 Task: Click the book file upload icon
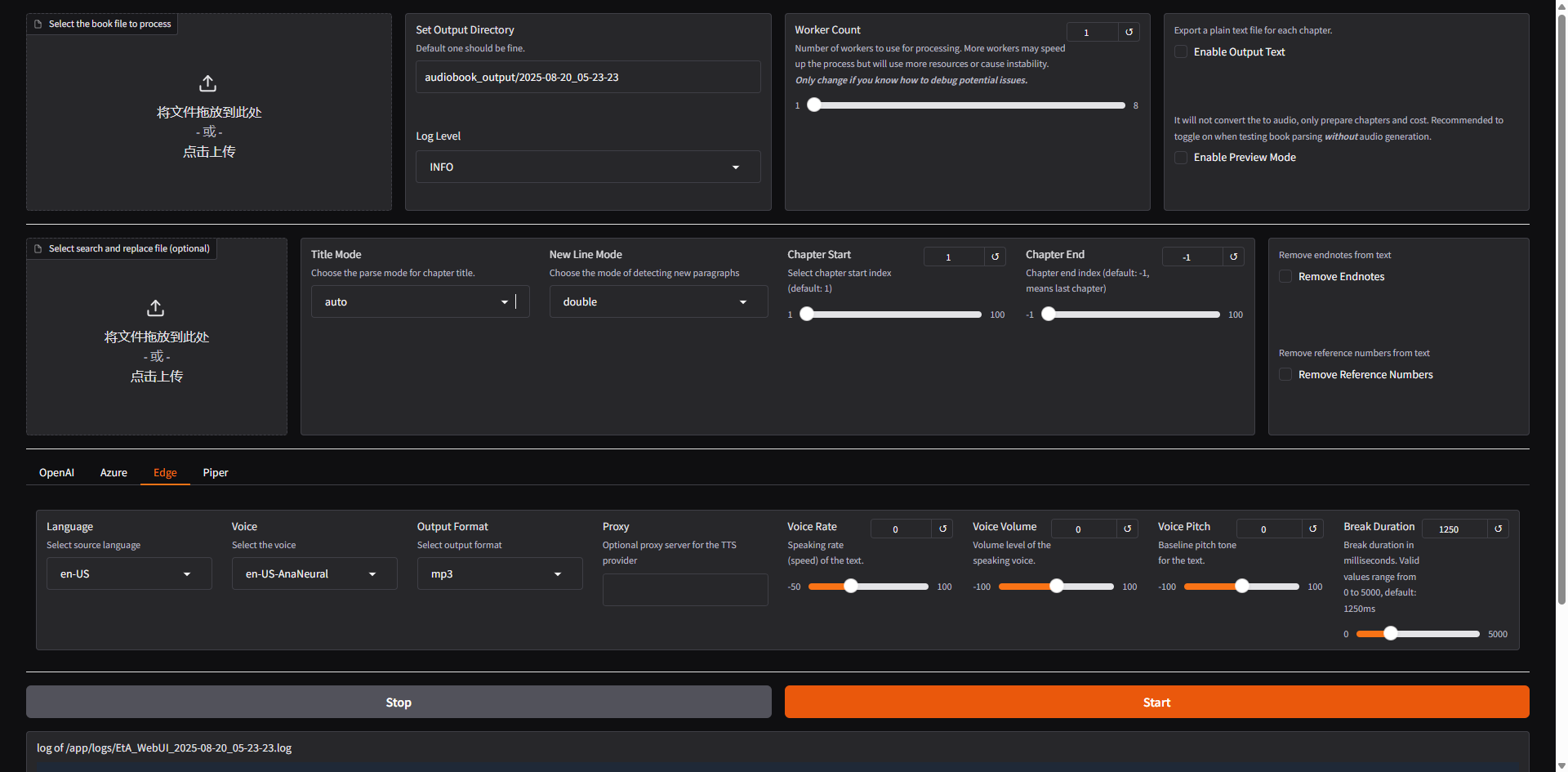207,83
